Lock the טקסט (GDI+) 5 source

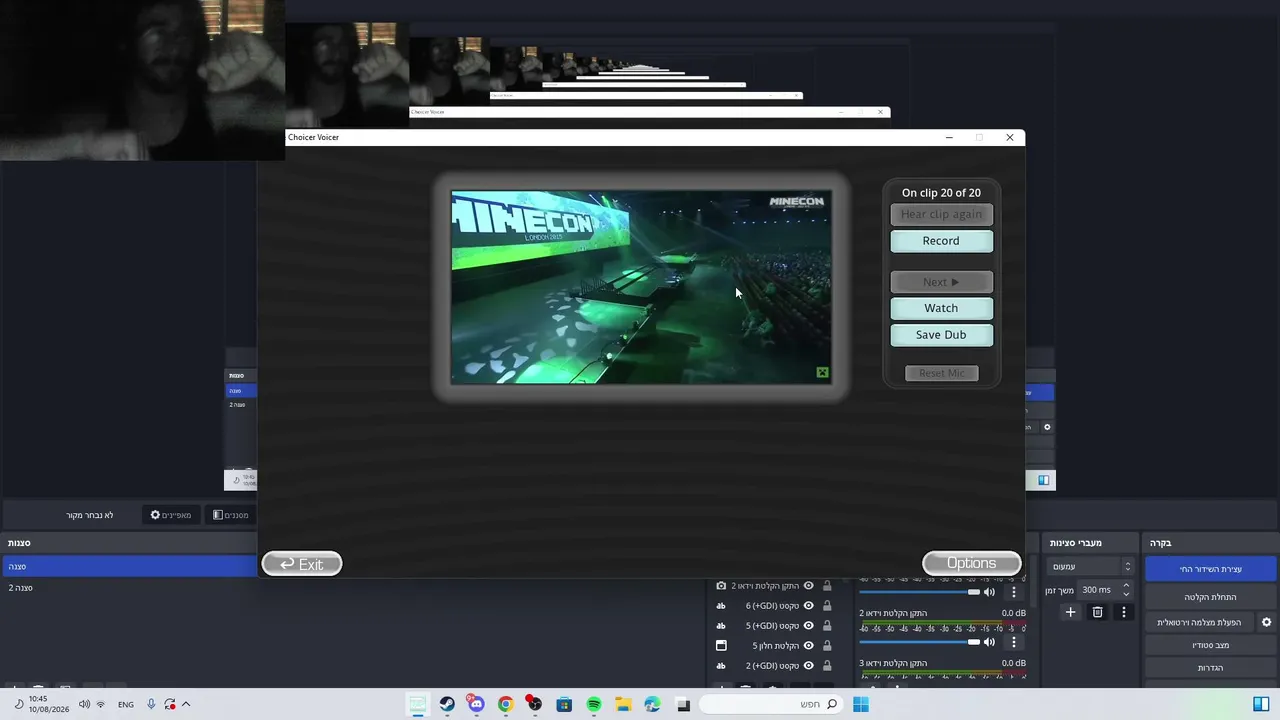click(x=827, y=626)
